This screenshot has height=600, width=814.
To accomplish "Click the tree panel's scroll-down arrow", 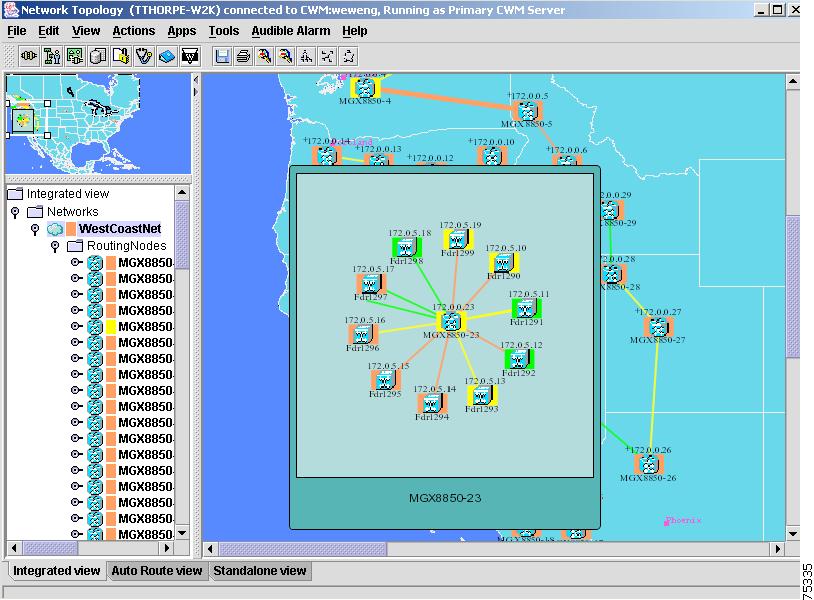I will pos(182,534).
